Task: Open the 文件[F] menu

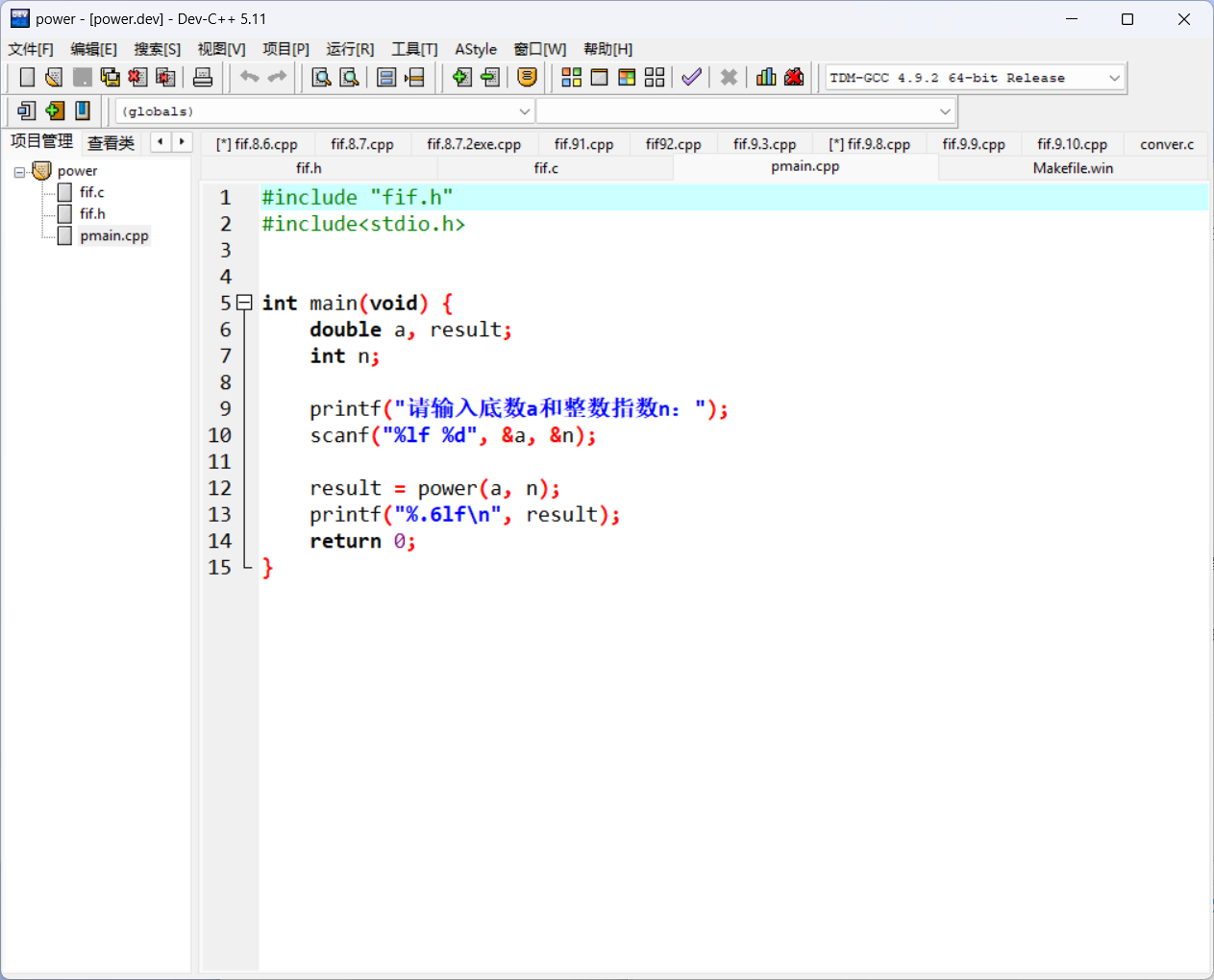Action: 31,49
